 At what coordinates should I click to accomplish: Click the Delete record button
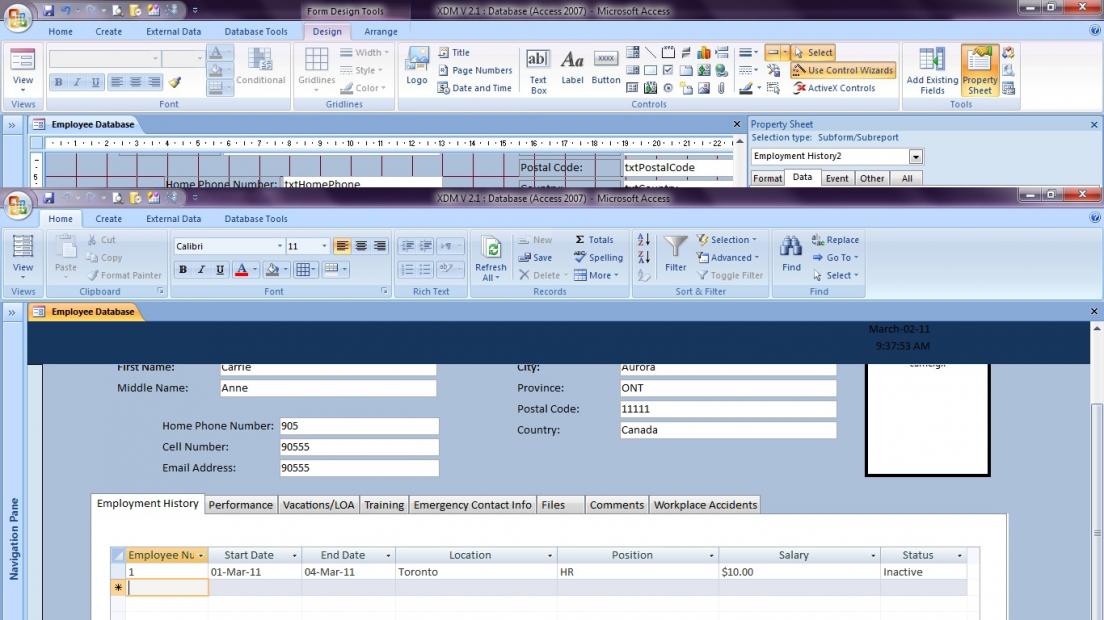541,275
